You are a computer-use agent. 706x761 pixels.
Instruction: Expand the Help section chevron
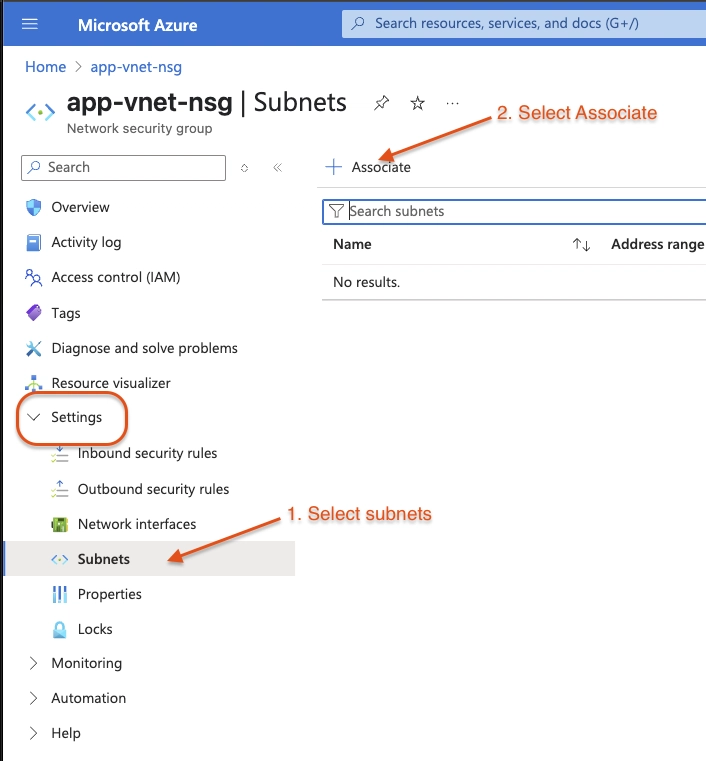[33, 733]
